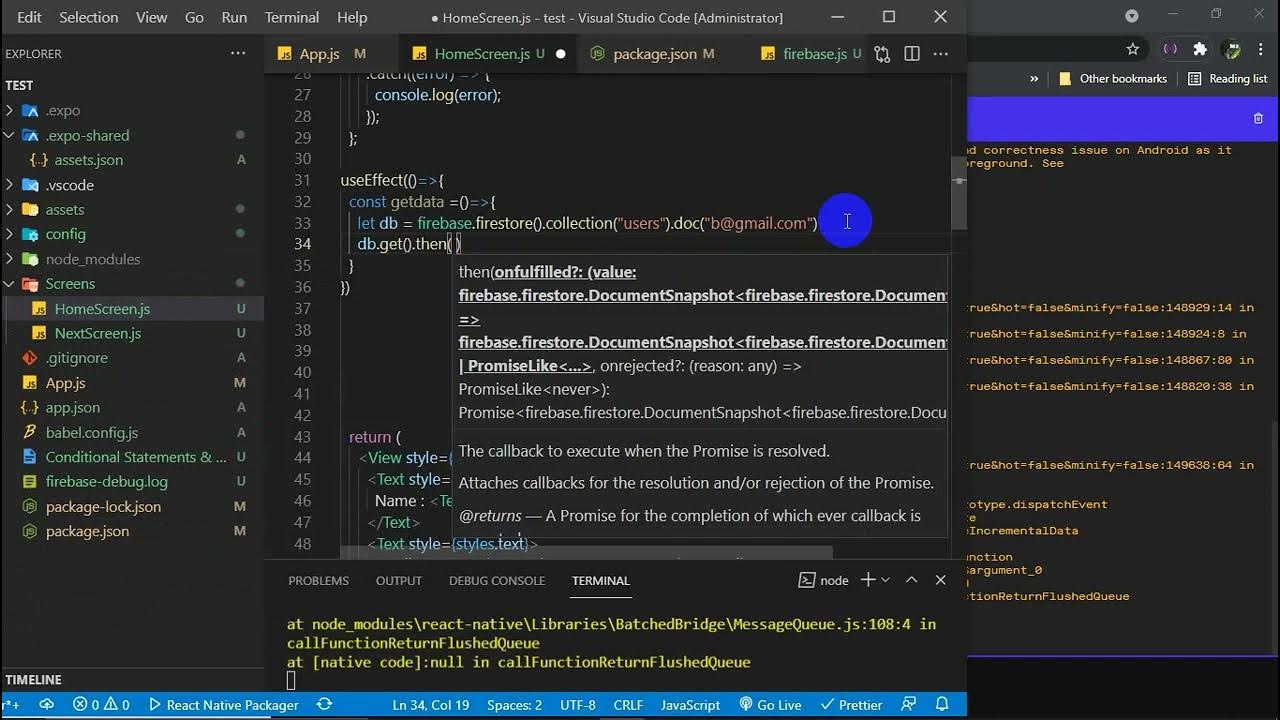Image resolution: width=1280 pixels, height=720 pixels.
Task: Change indentation via Spaces: 2
Action: coord(515,705)
